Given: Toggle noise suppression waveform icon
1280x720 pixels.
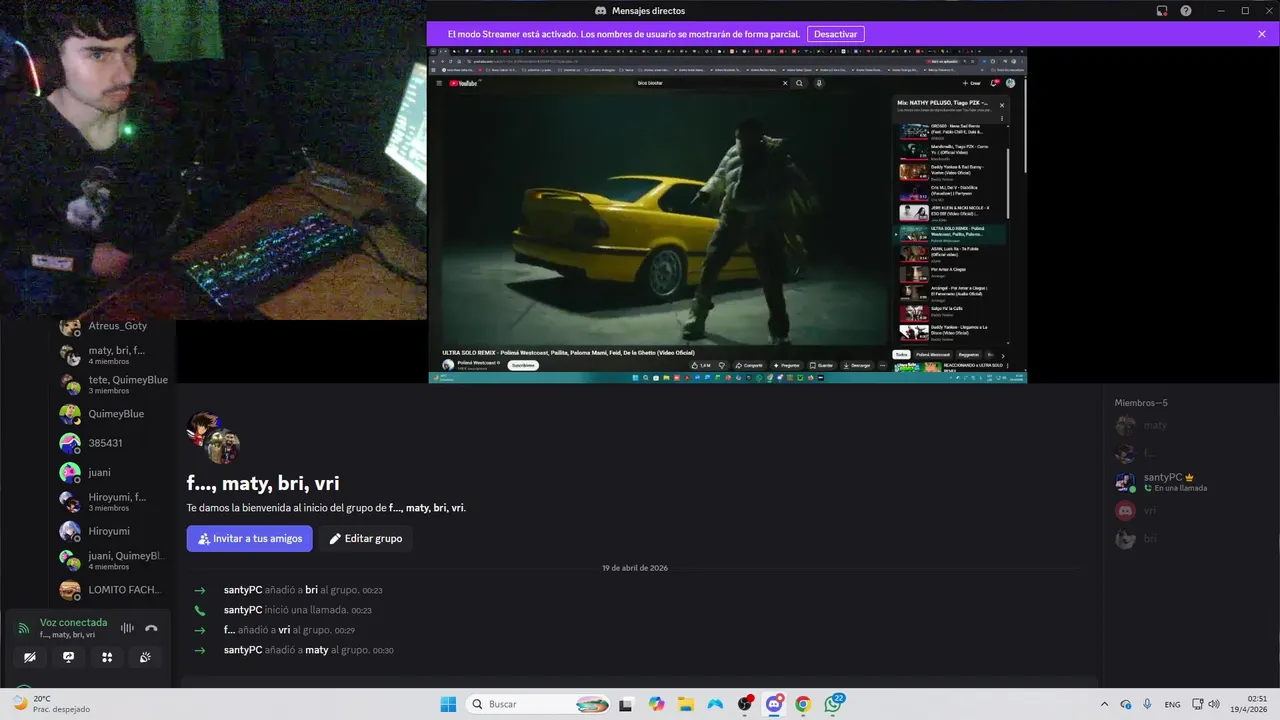Looking at the screenshot, I should click(127, 628).
